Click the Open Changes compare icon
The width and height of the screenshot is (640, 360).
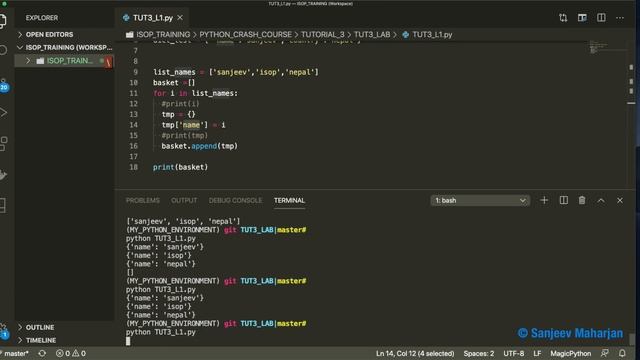tap(563, 18)
